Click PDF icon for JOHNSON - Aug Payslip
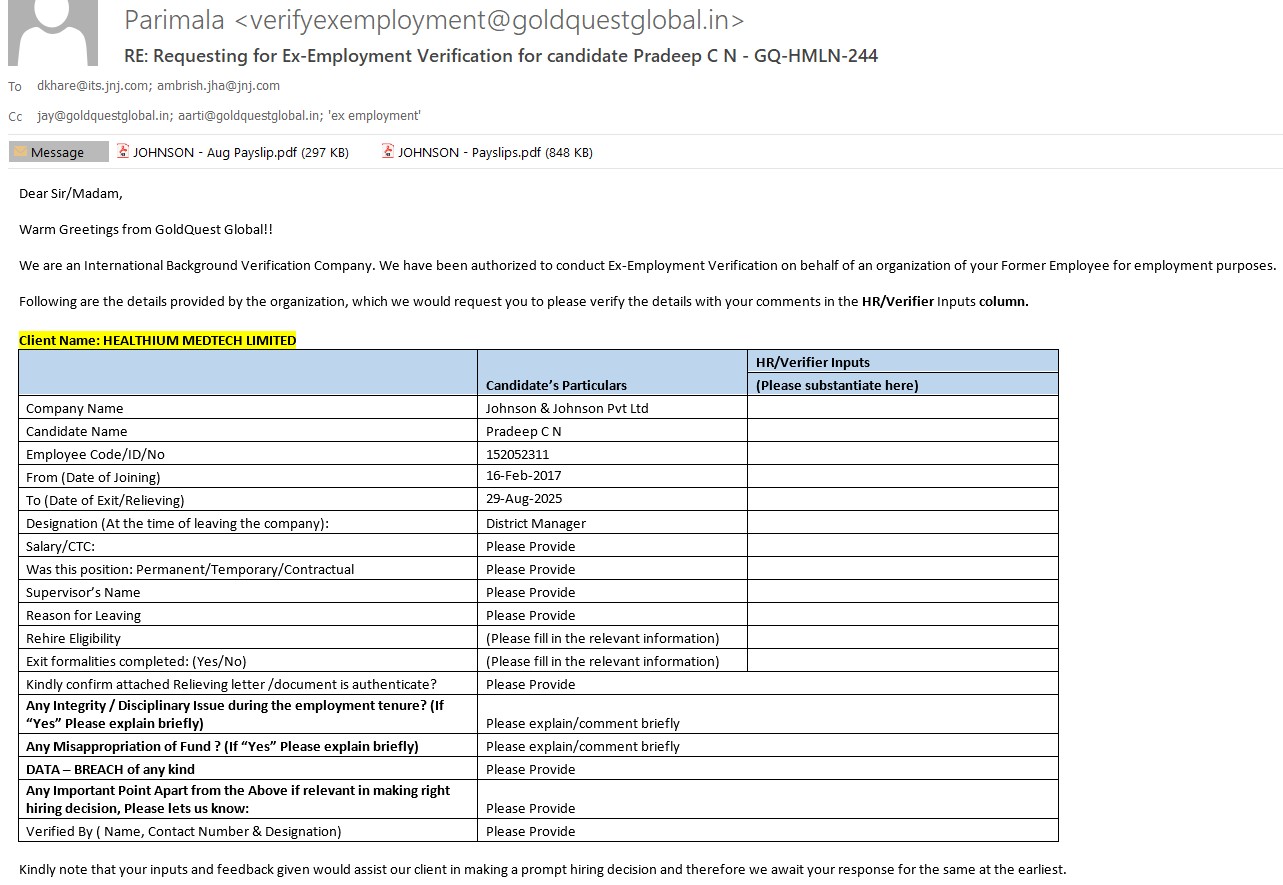 pyautogui.click(x=123, y=152)
